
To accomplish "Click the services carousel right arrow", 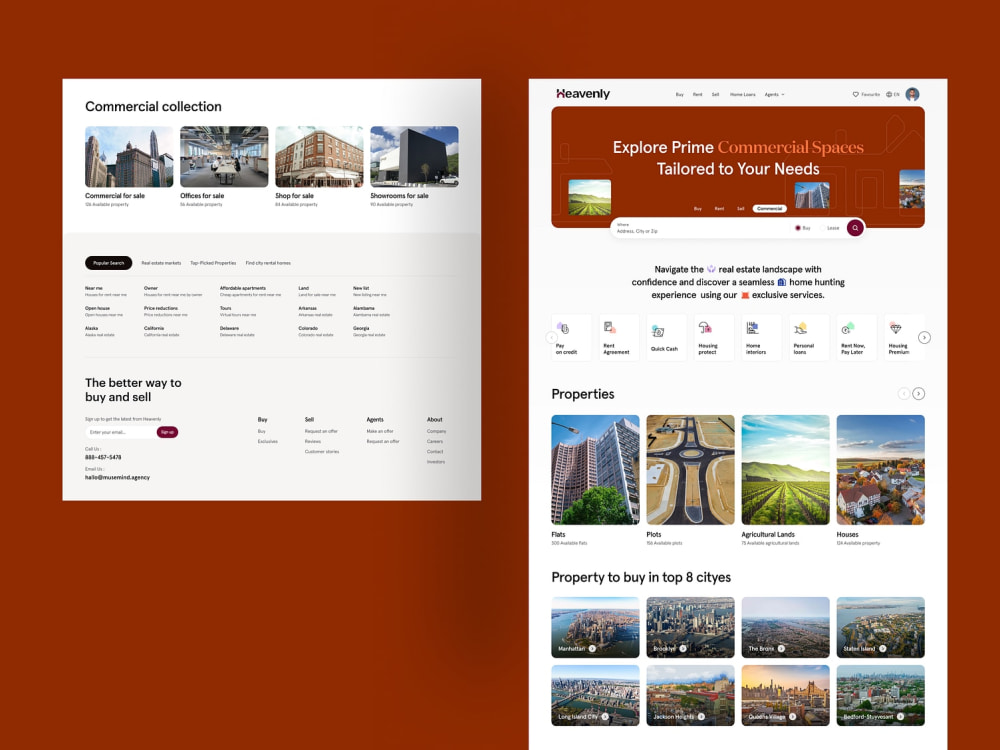I will (x=924, y=337).
